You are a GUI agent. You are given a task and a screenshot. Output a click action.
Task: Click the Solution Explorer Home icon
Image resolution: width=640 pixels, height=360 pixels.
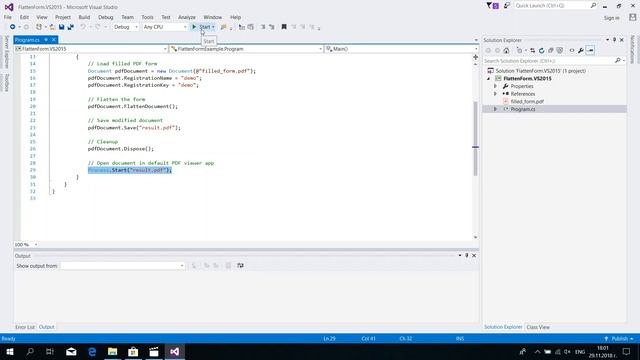pos(506,51)
